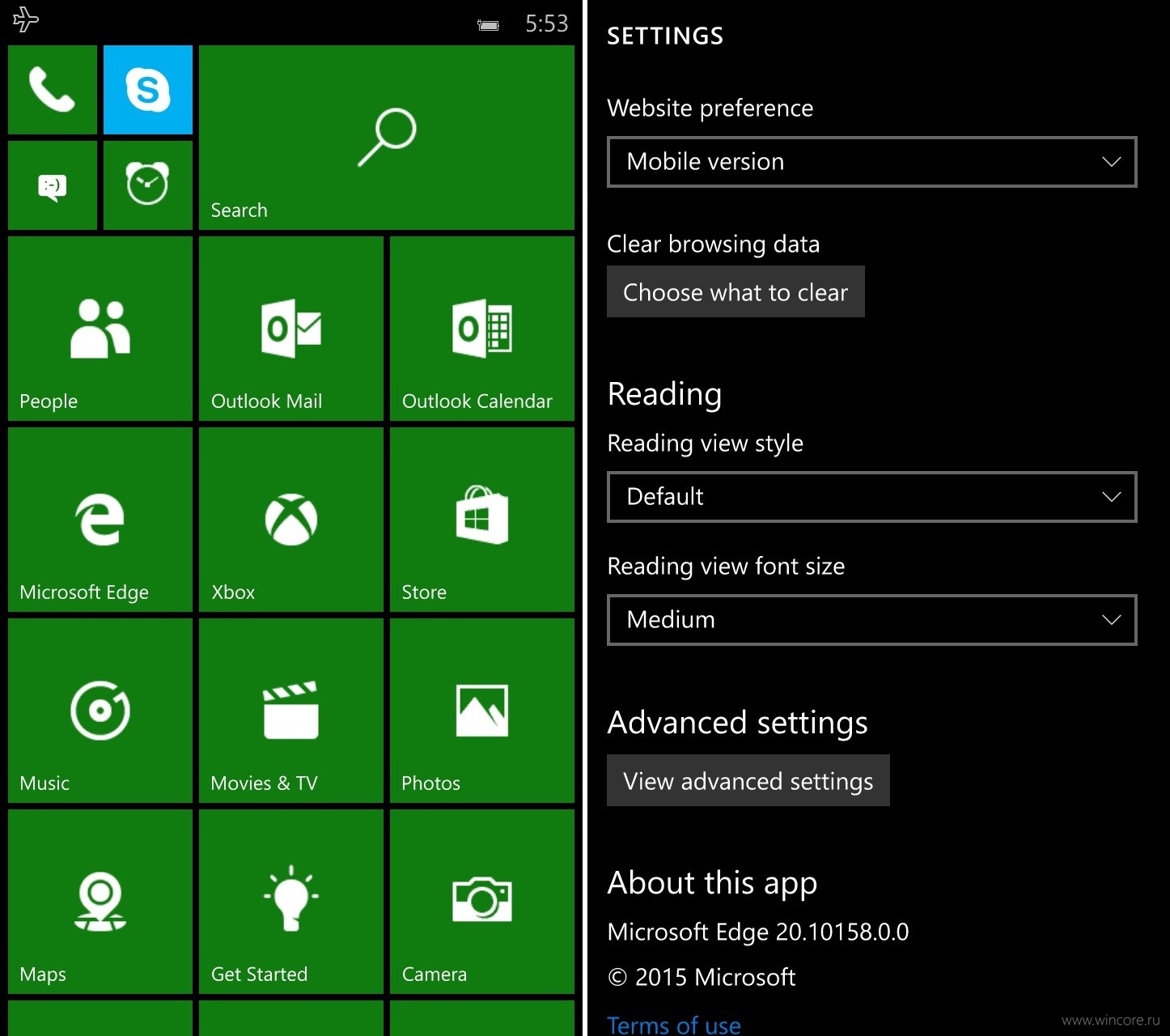
Task: Click Choose what to clear button
Action: 735,291
